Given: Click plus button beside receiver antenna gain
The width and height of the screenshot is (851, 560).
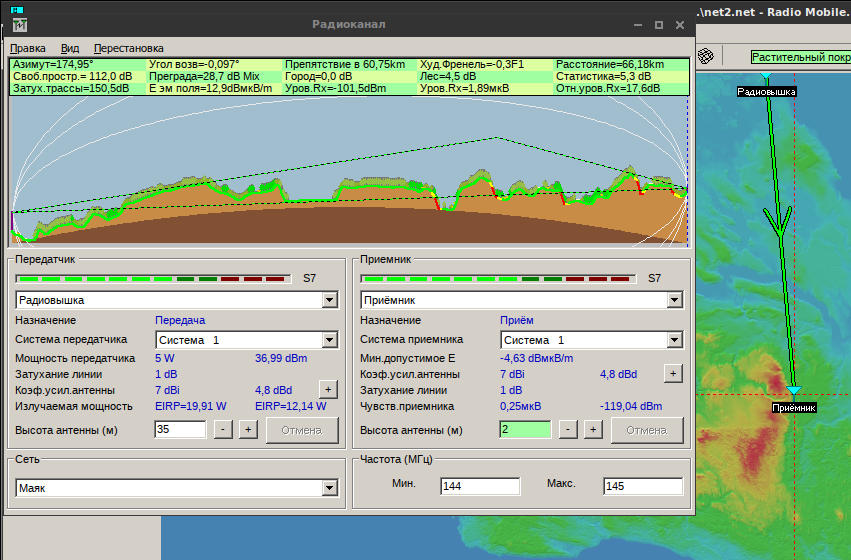Looking at the screenshot, I should click(673, 373).
